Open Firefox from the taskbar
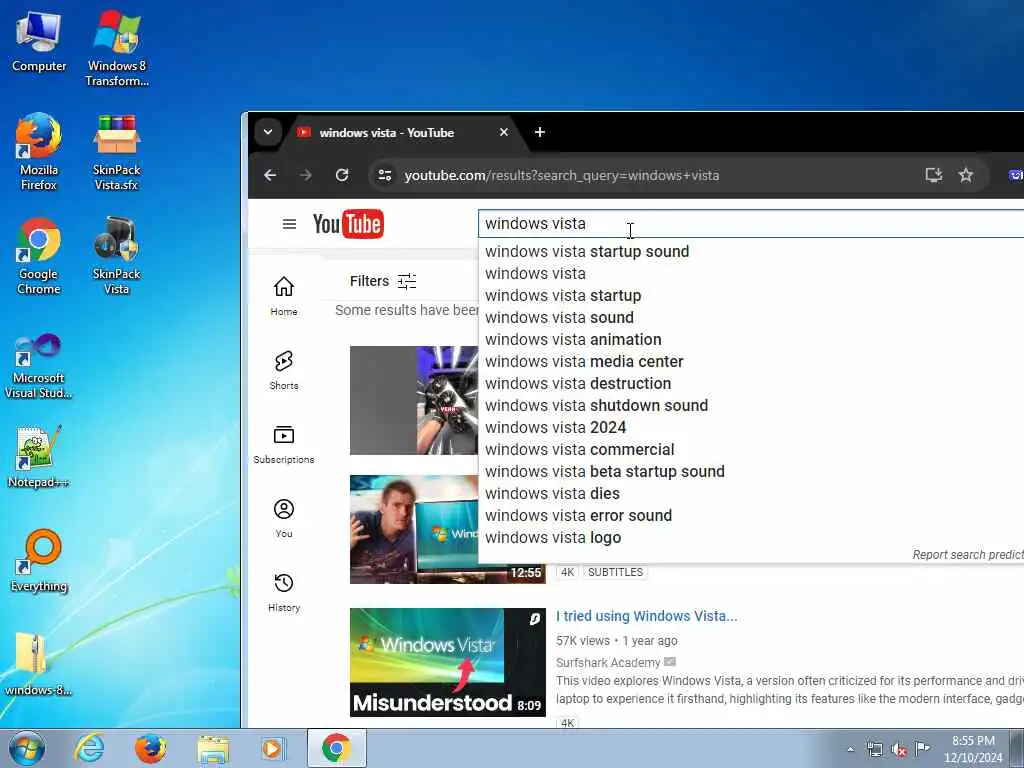 [x=150, y=748]
